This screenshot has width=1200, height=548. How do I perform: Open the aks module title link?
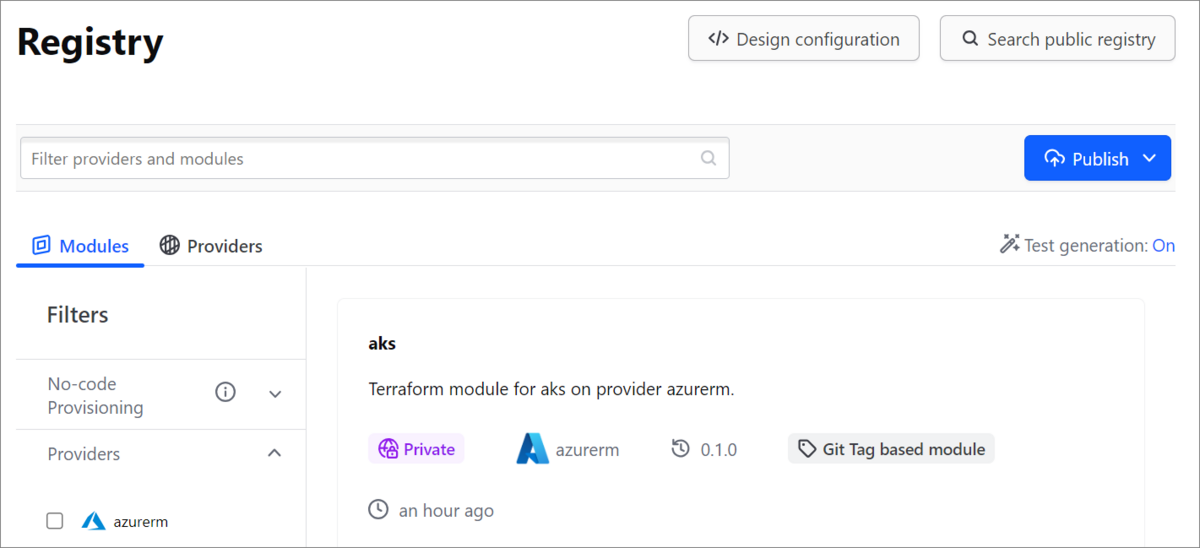(382, 343)
